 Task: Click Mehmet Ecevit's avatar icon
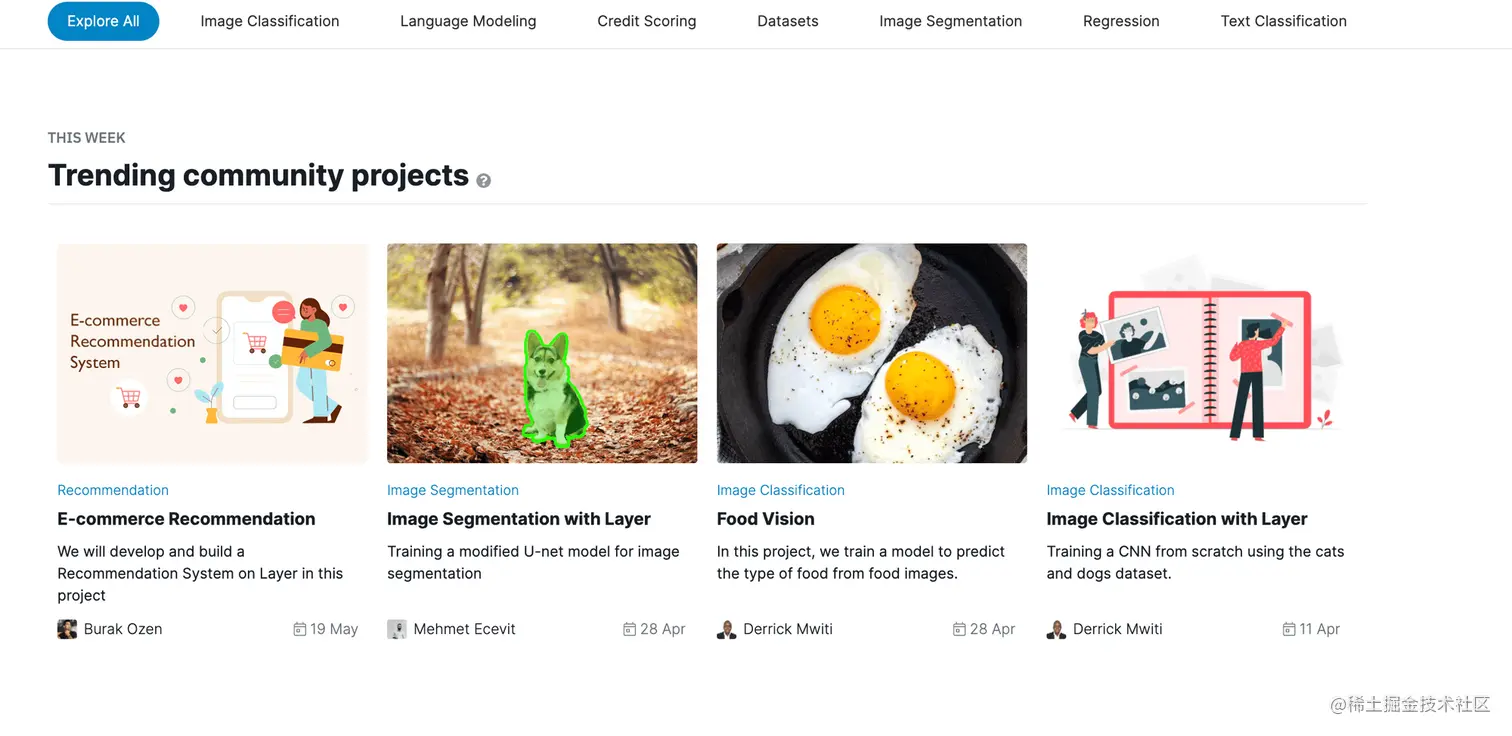point(397,629)
